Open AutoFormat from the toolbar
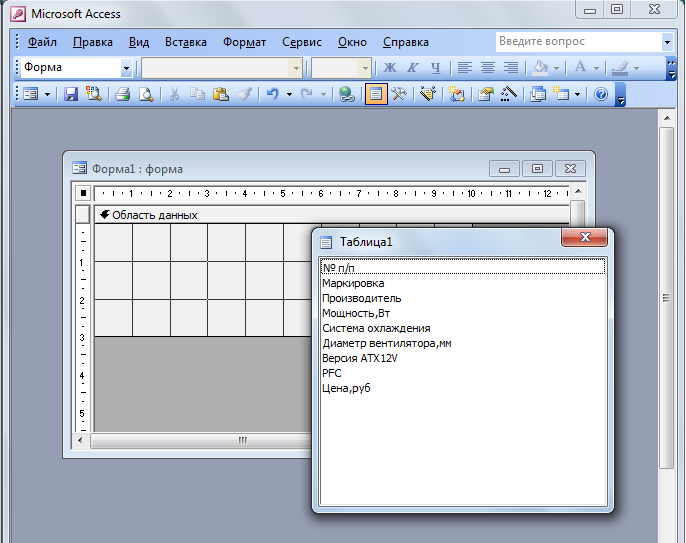Viewport: 686px width, 543px height. point(428,94)
